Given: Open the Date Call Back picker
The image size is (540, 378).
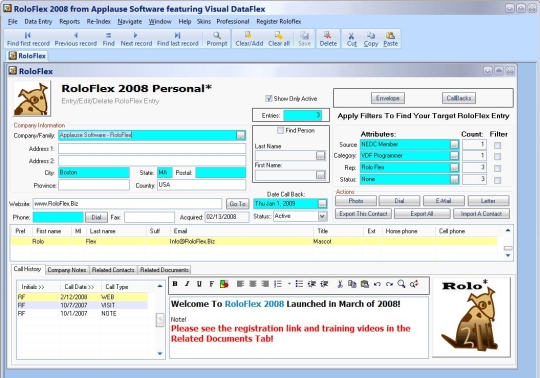Looking at the screenshot, I should click(322, 204).
